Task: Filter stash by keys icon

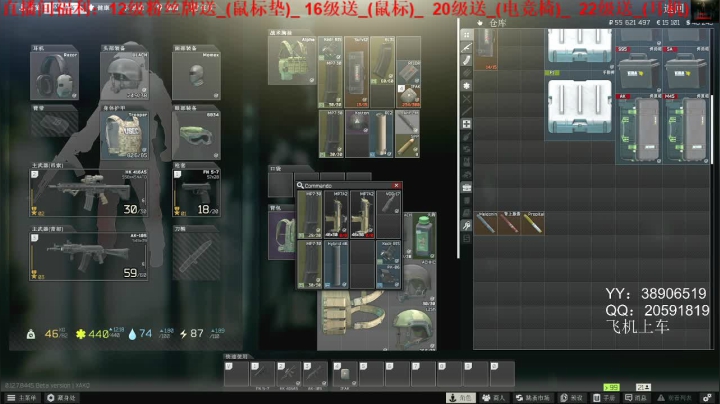Action: (467, 225)
